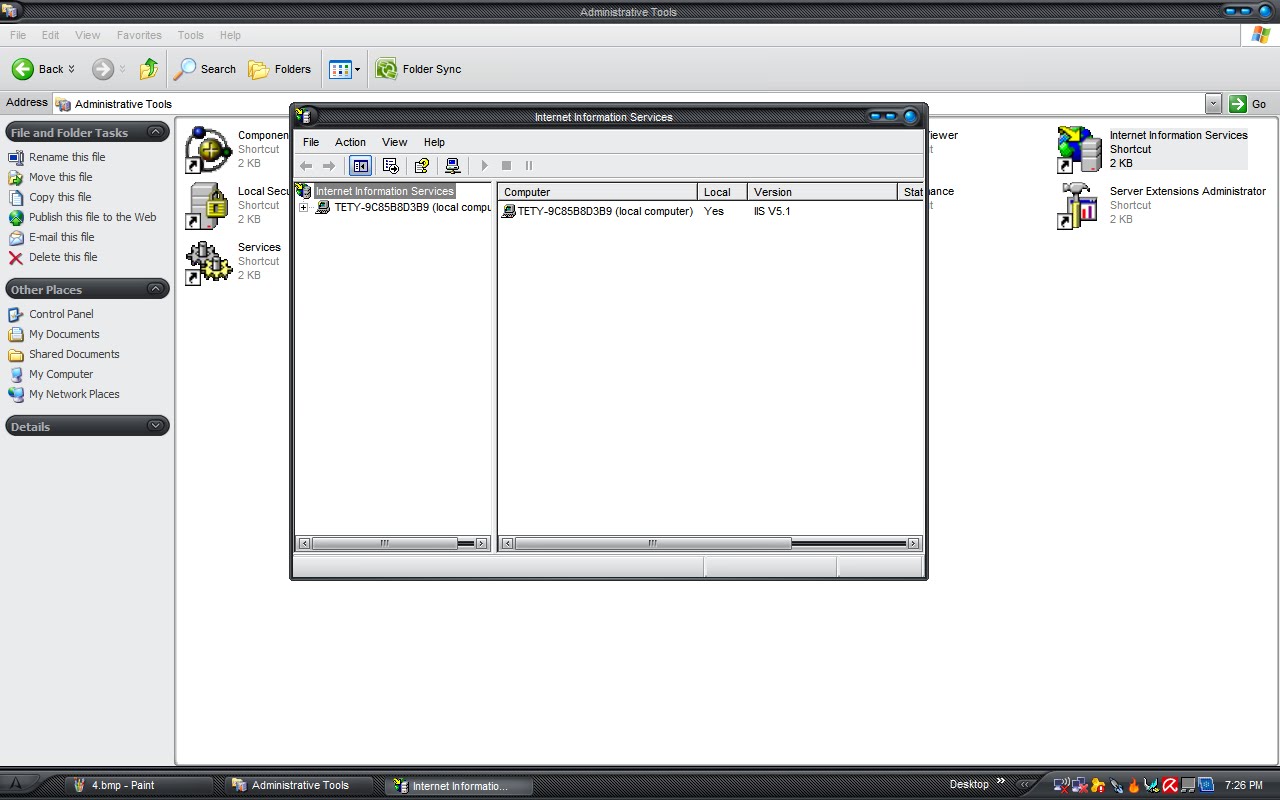Click the Explorer Forward arrow button

pos(102,69)
